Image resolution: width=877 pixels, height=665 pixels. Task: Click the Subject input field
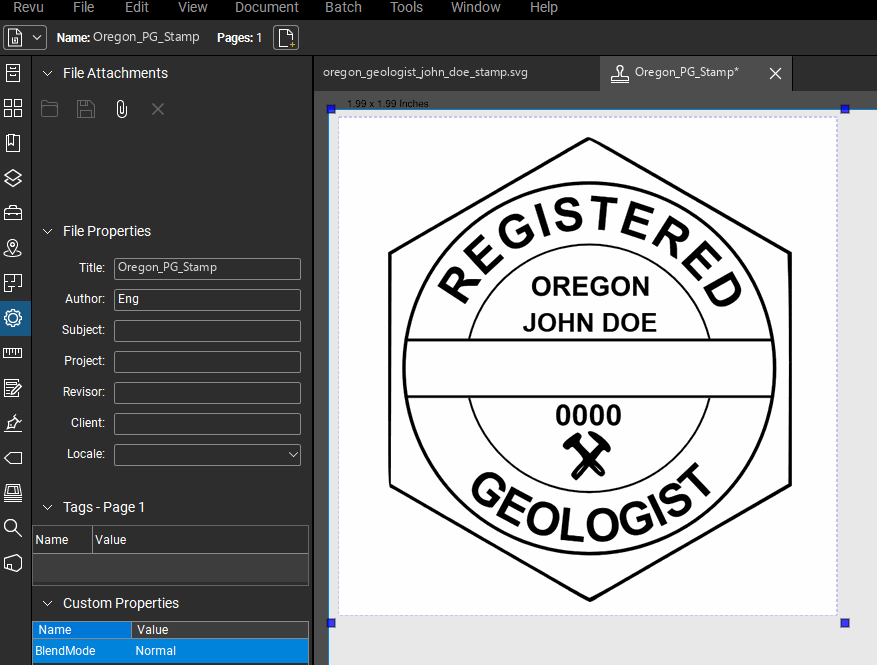click(x=208, y=331)
